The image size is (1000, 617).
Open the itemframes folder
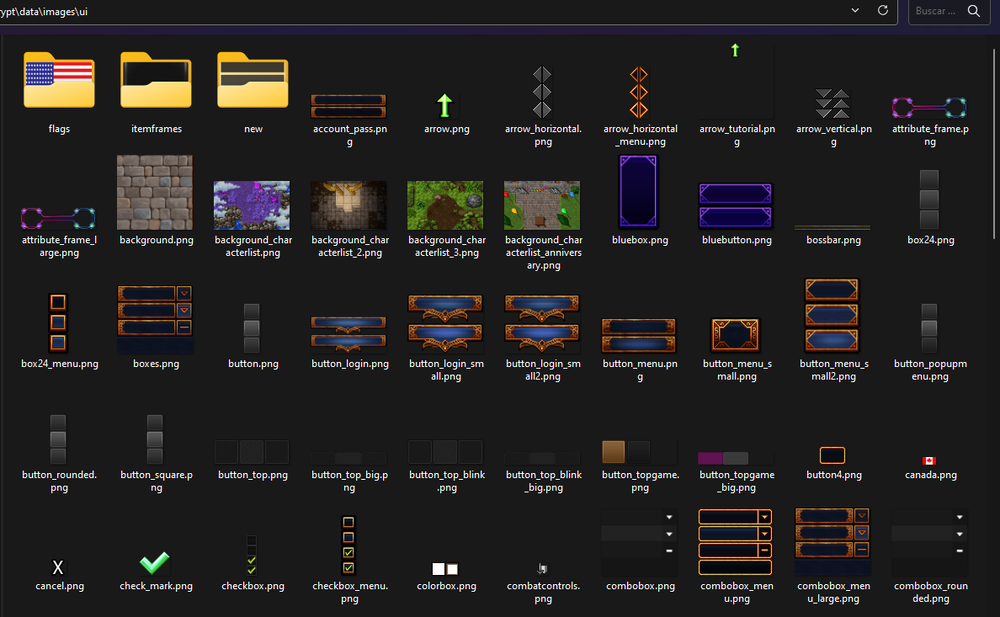(156, 80)
